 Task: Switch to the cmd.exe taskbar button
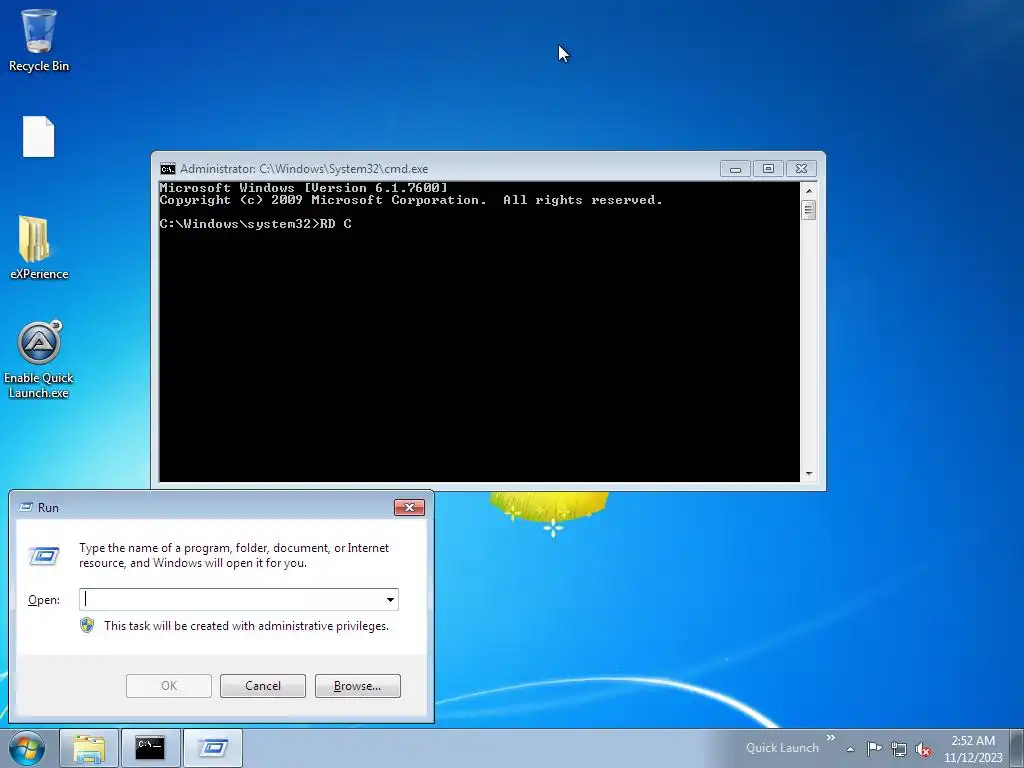150,748
